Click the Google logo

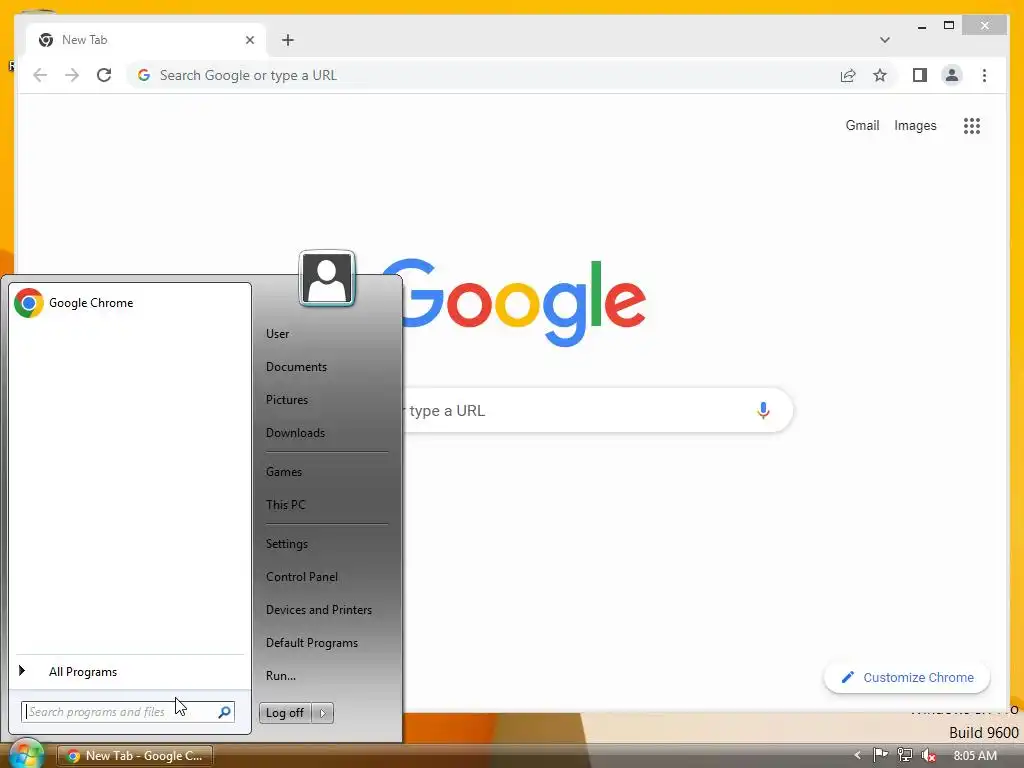tap(515, 301)
